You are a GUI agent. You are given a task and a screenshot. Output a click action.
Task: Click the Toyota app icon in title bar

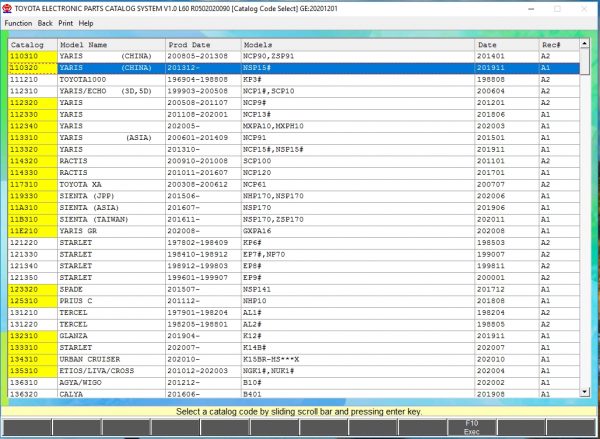click(x=7, y=8)
